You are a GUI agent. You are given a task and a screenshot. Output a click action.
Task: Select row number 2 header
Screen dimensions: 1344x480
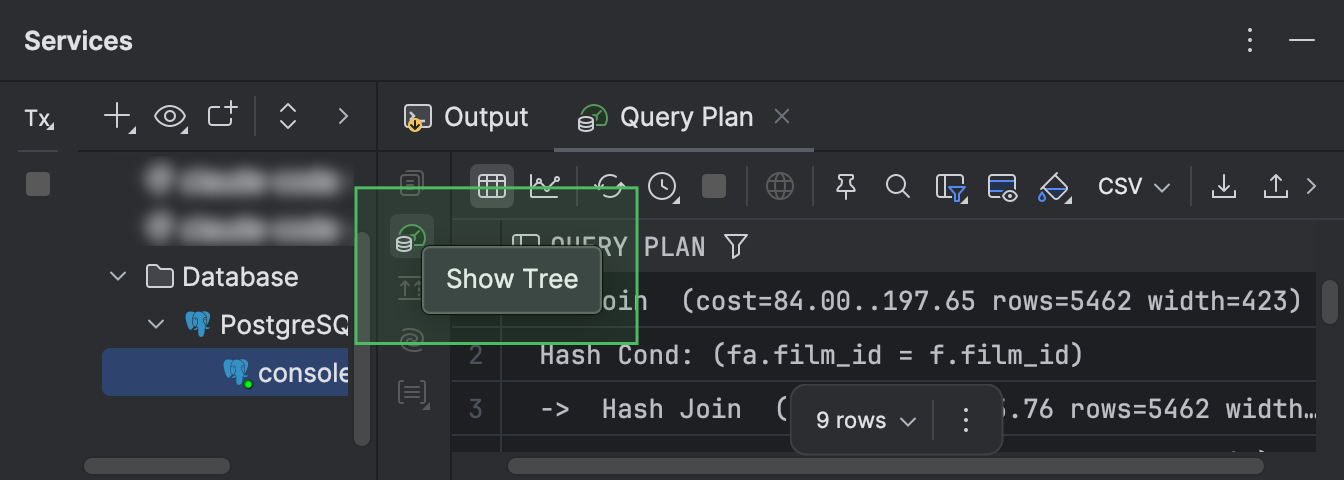pyautogui.click(x=476, y=354)
